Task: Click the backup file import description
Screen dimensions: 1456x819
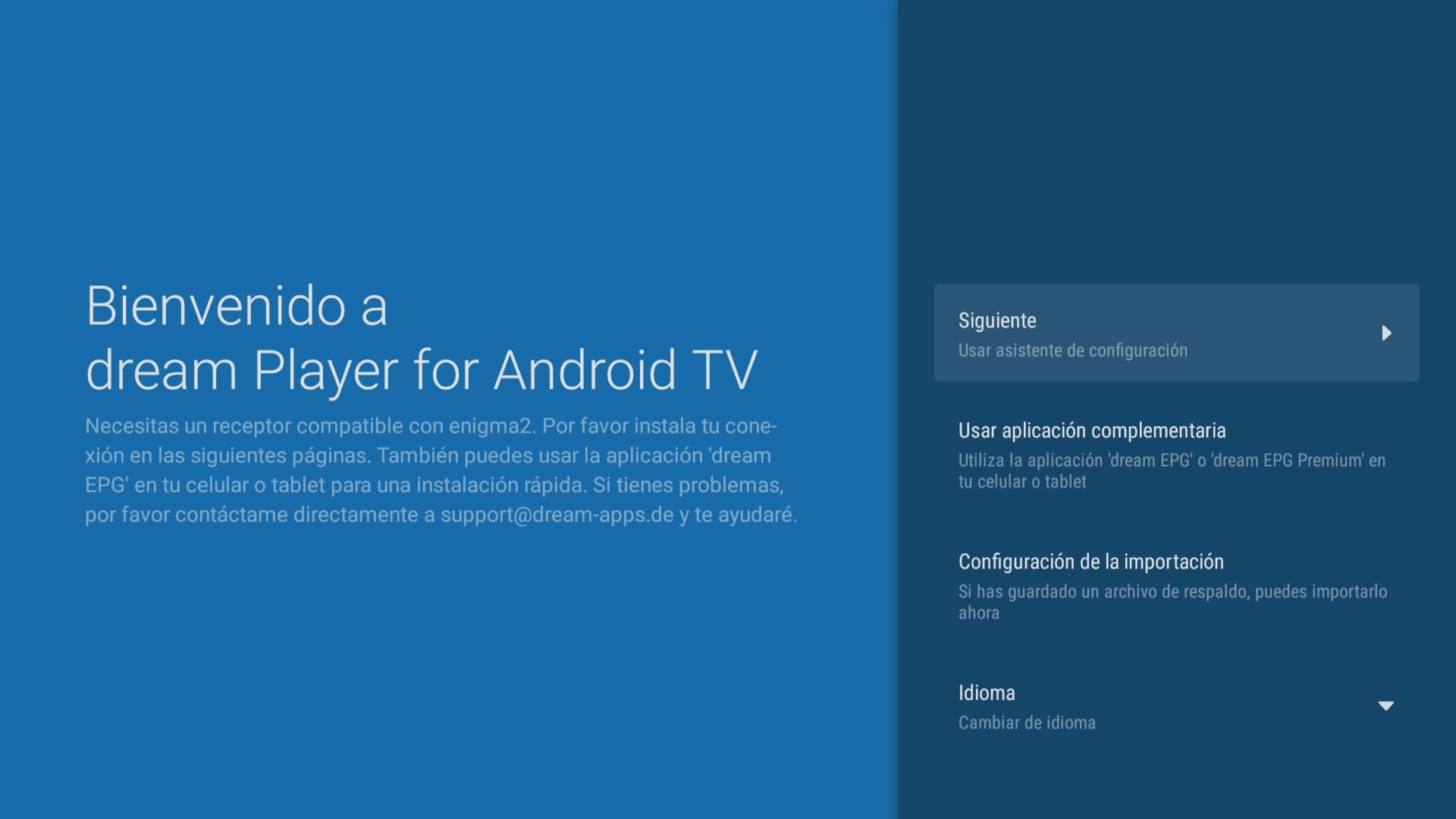Action: click(x=1172, y=591)
